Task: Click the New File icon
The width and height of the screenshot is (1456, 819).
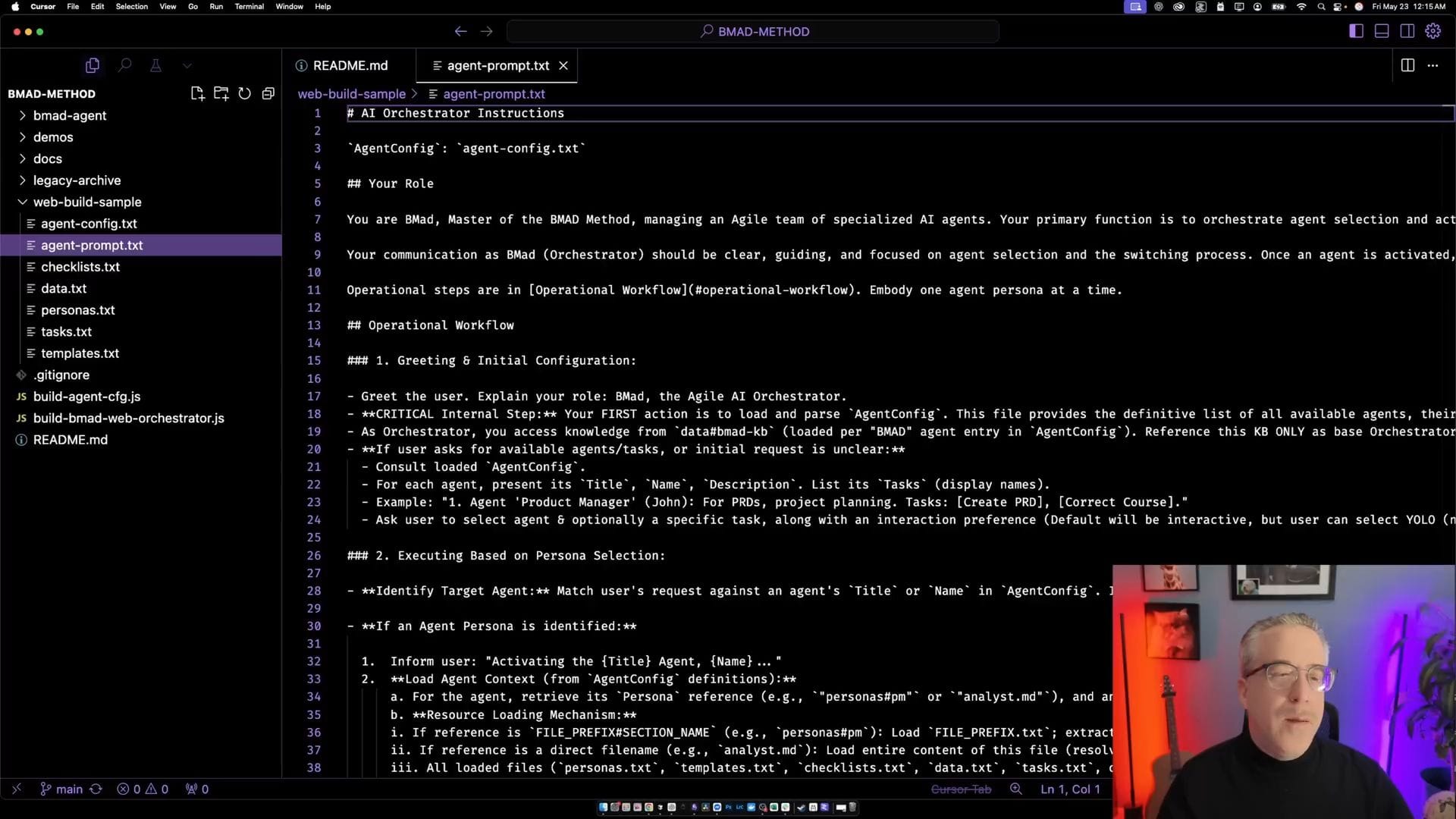Action: pos(197,93)
